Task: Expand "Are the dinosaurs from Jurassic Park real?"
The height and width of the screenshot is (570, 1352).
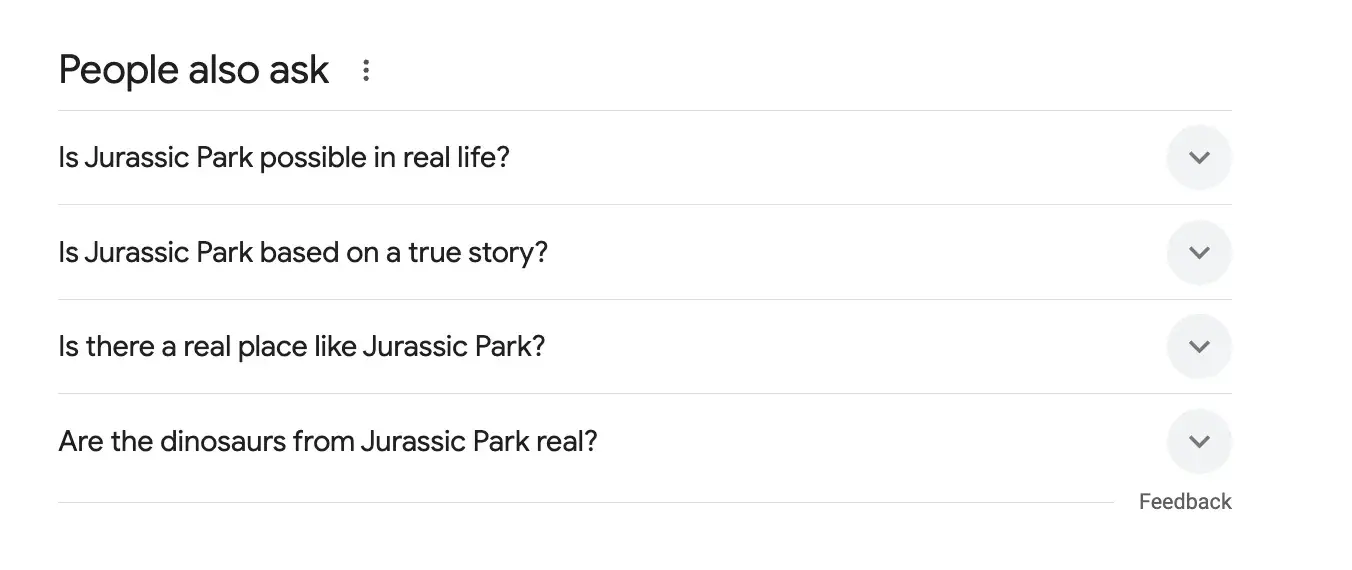Action: 327,441
